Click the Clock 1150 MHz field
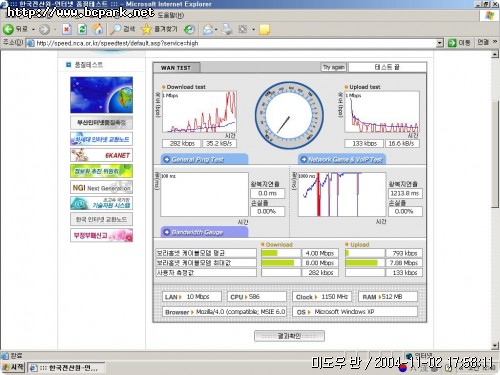 [x=322, y=296]
